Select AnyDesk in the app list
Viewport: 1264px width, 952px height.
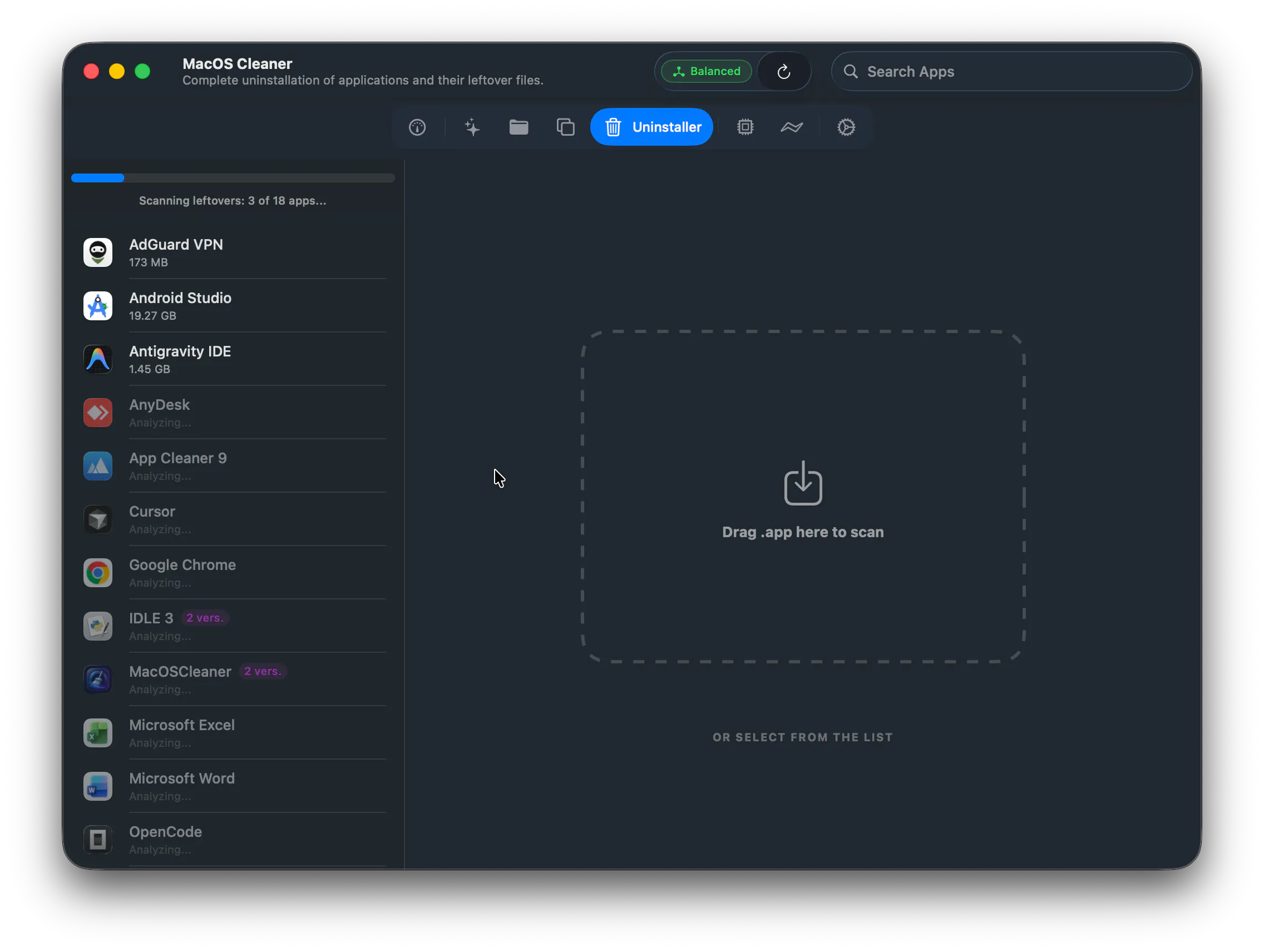[233, 413]
